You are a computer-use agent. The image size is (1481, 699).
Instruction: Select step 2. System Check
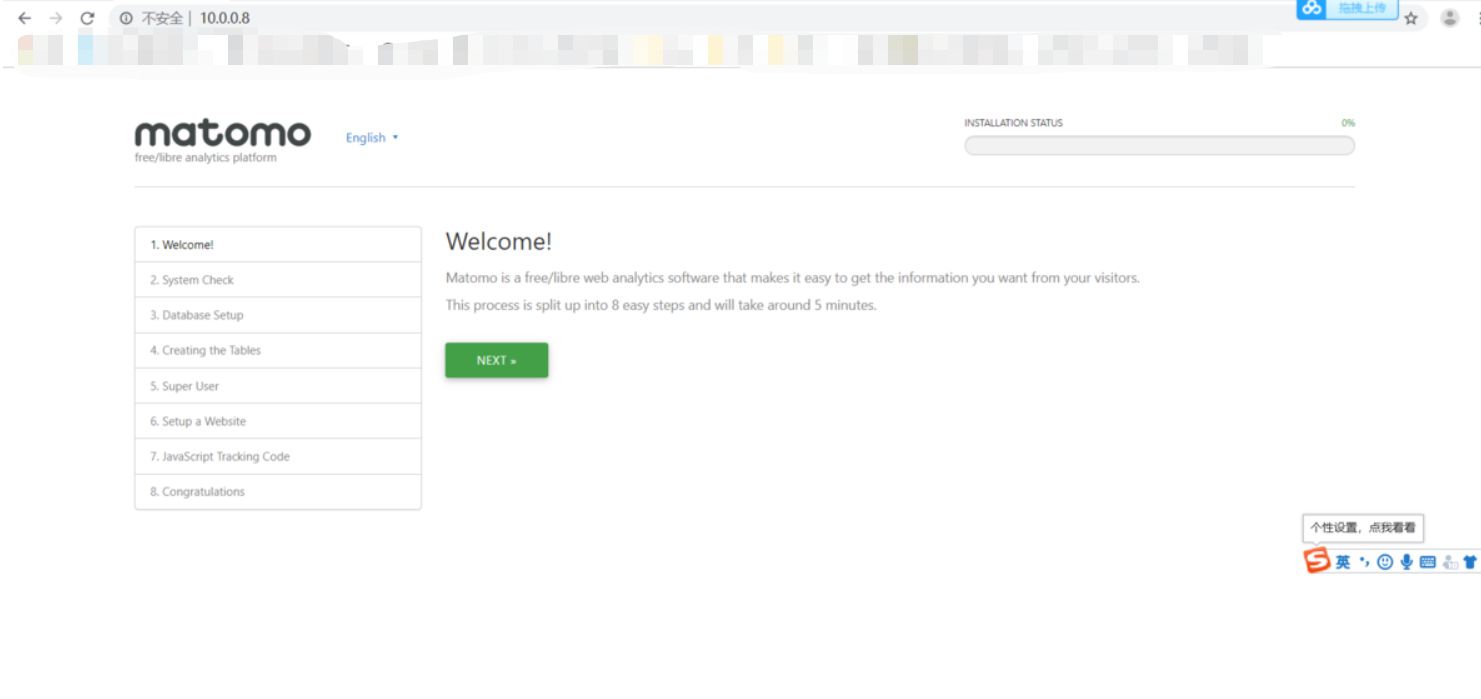pyautogui.click(x=278, y=280)
